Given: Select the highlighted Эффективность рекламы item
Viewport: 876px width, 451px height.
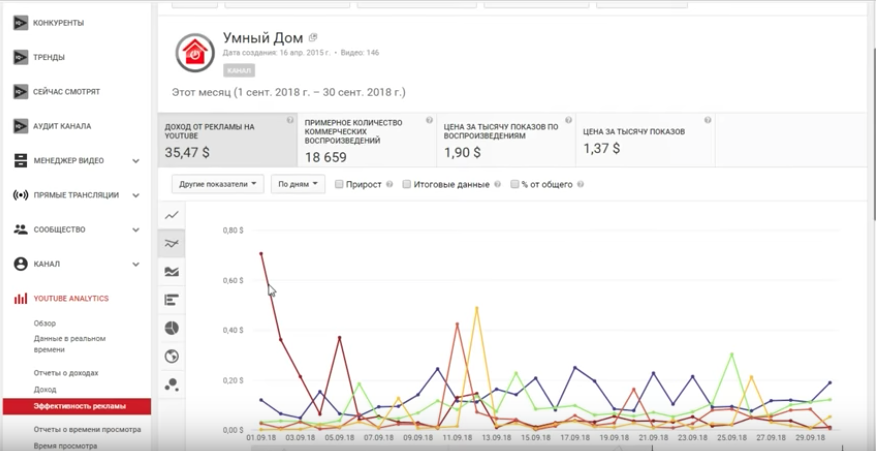Looking at the screenshot, I should point(77,406).
